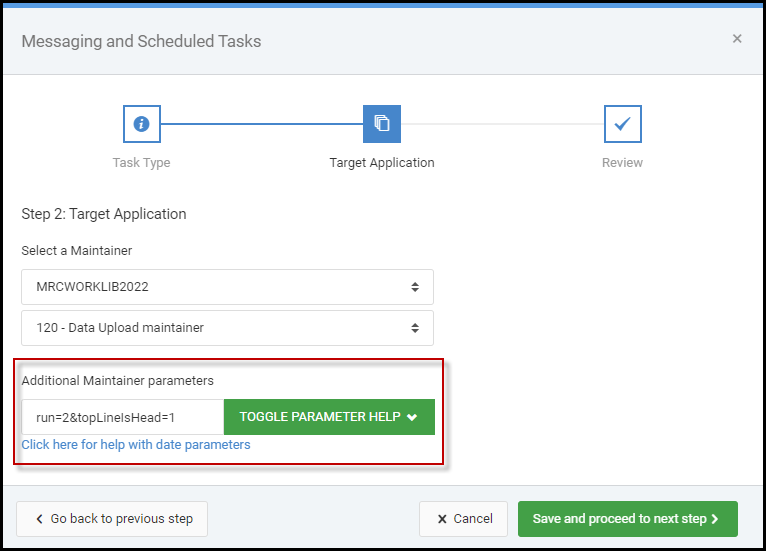Select the Task Type step label
766x551 pixels.
[x=141, y=162]
